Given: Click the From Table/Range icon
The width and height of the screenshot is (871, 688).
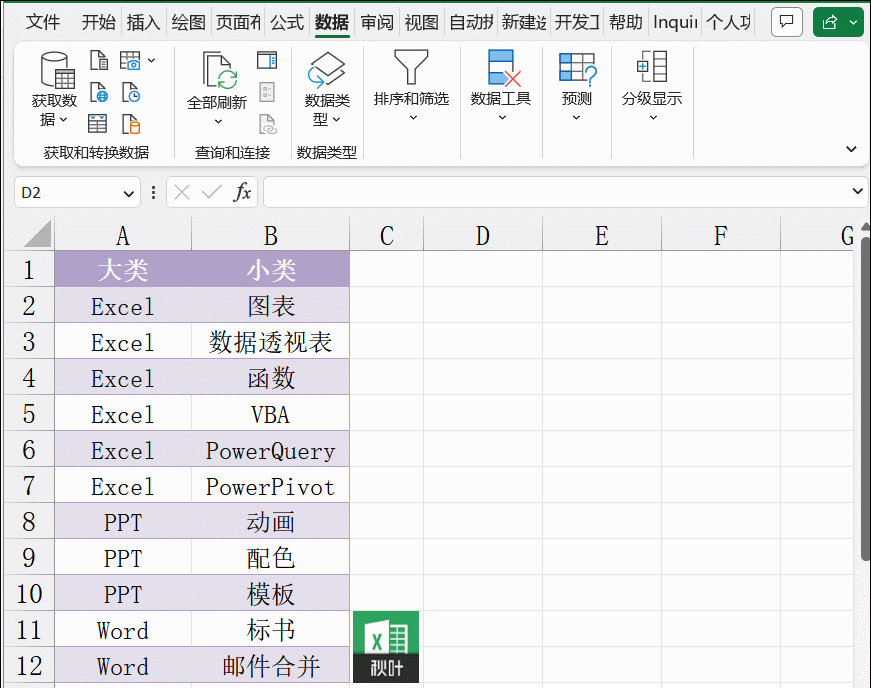Looking at the screenshot, I should click(x=98, y=124).
